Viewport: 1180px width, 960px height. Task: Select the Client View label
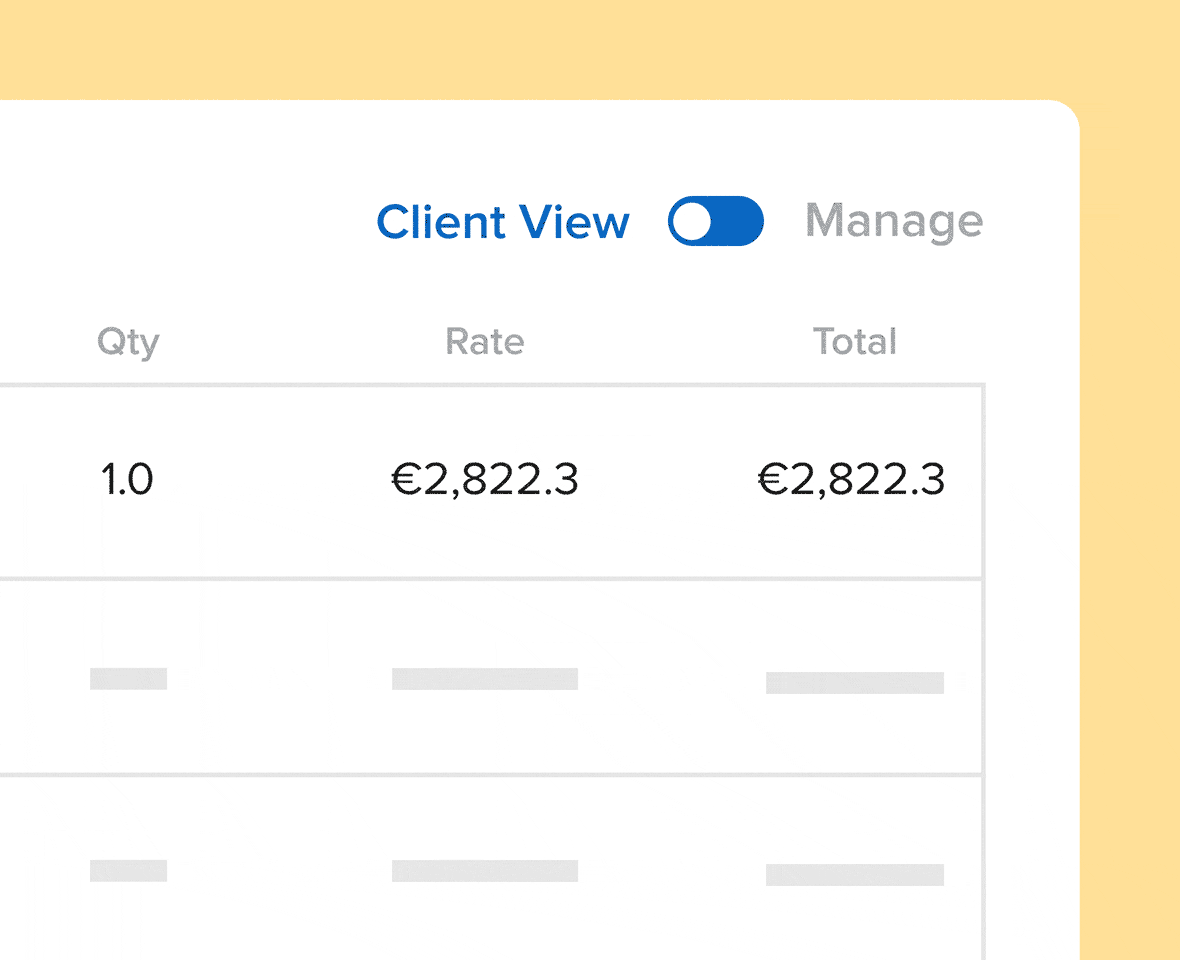point(503,222)
